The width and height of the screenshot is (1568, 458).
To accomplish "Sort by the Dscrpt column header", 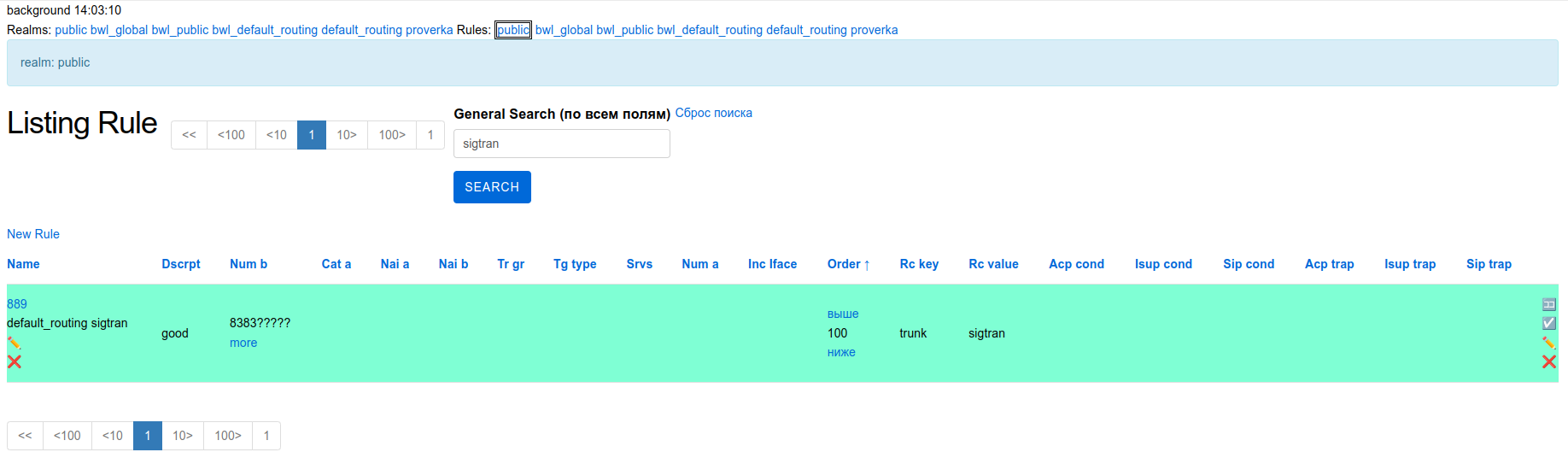I will tap(181, 264).
